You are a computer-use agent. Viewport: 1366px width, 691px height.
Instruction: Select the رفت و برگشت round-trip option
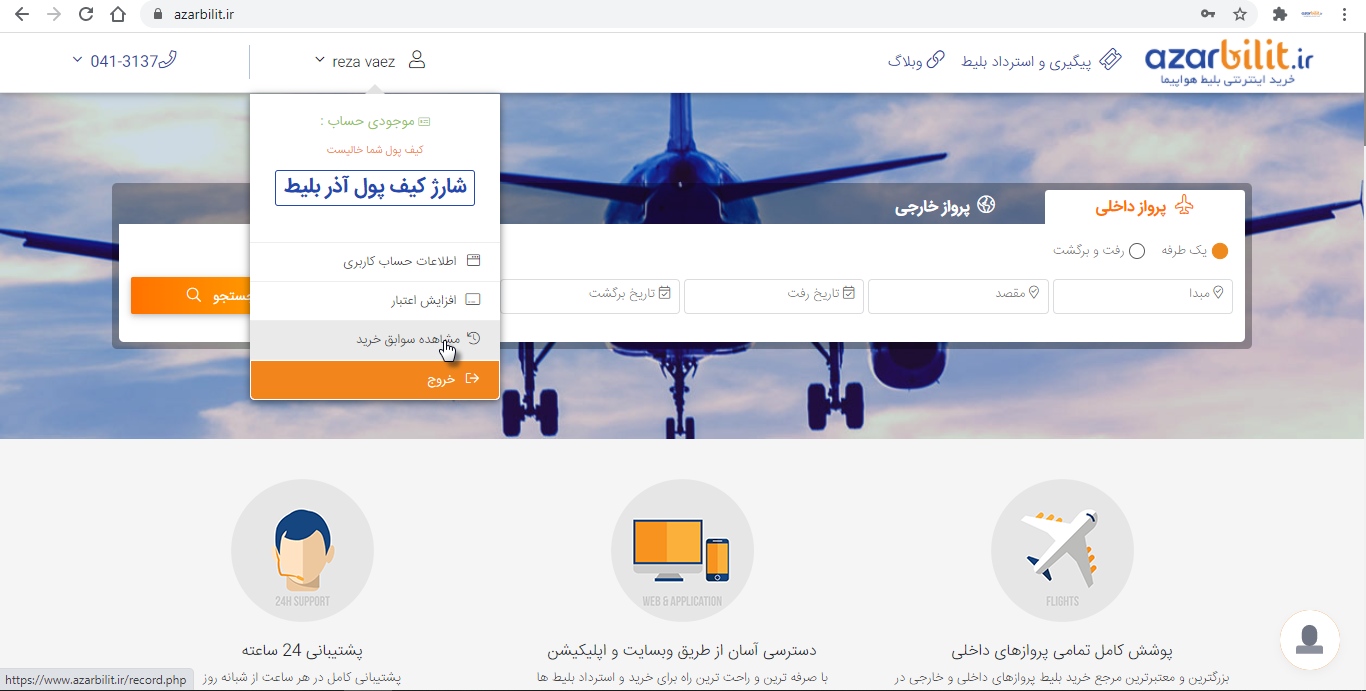[1136, 251]
